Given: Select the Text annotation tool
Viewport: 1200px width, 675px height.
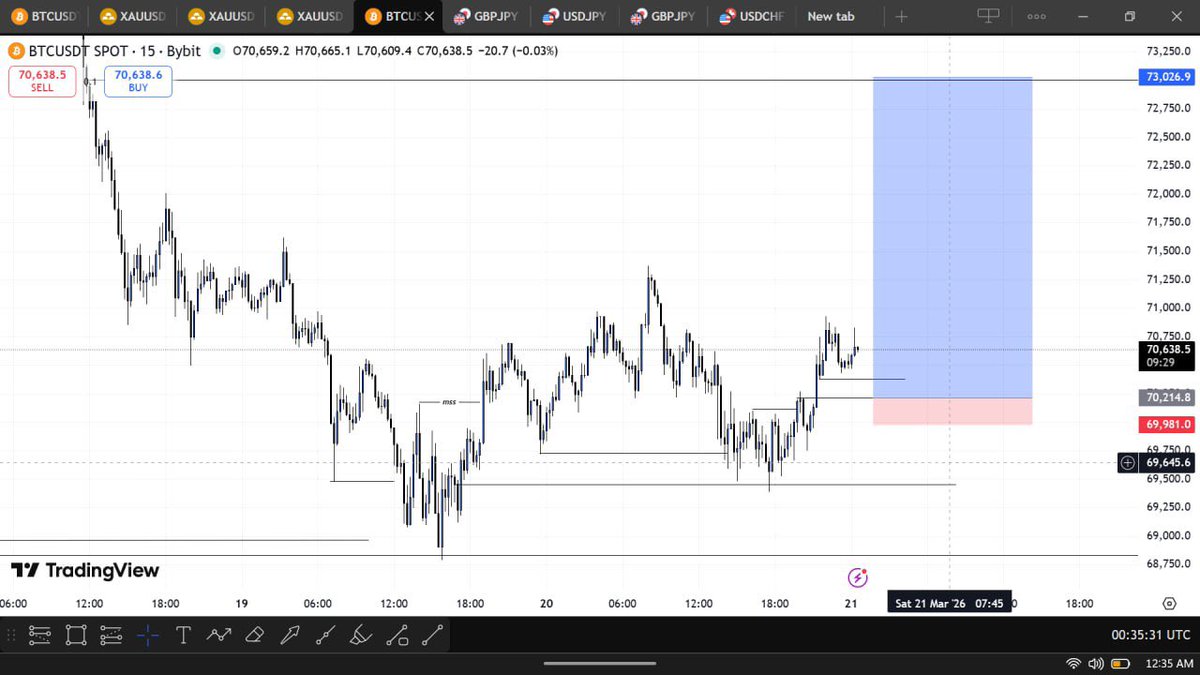Looking at the screenshot, I should point(183,634).
